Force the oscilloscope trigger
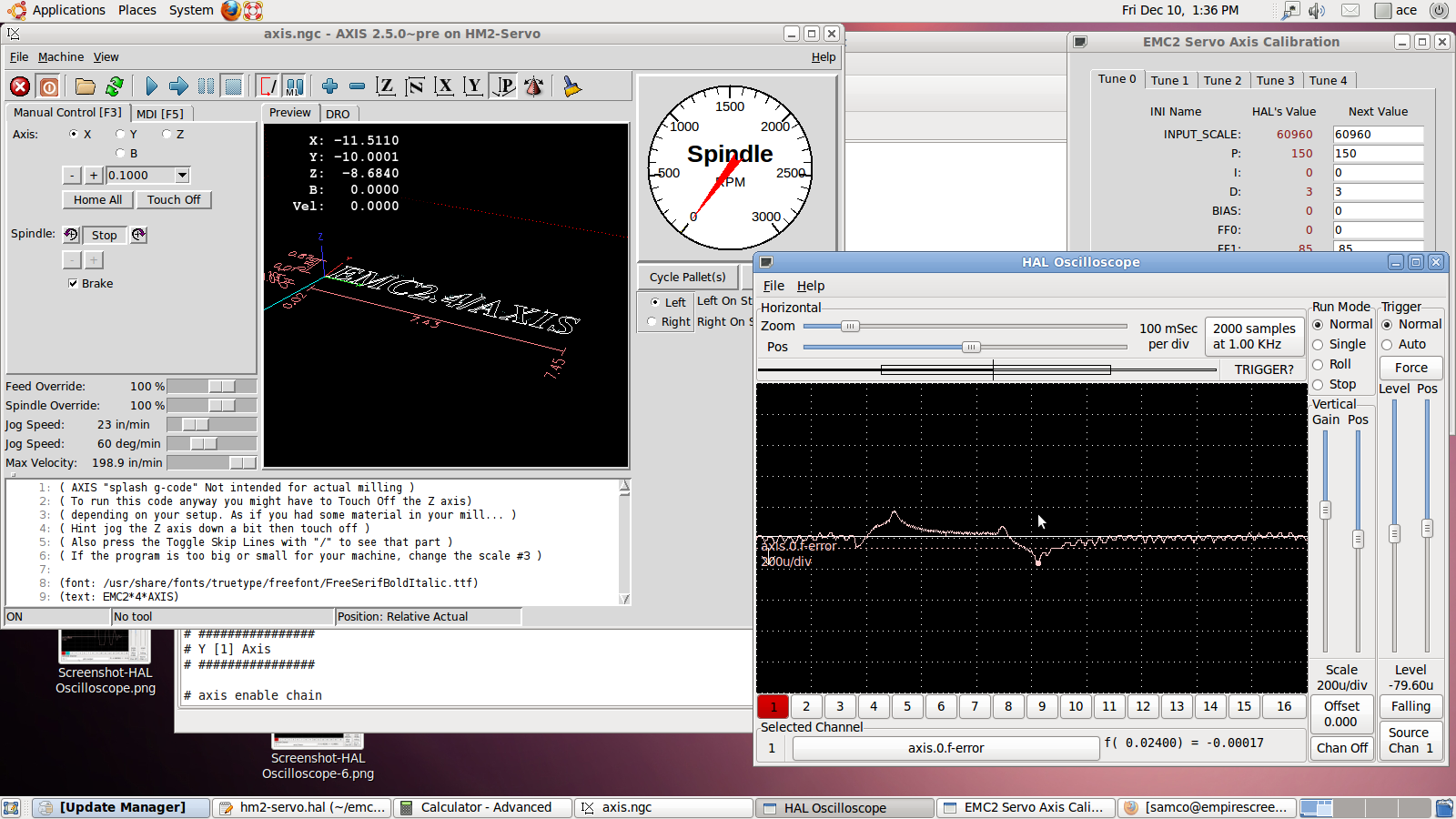 pyautogui.click(x=1411, y=368)
